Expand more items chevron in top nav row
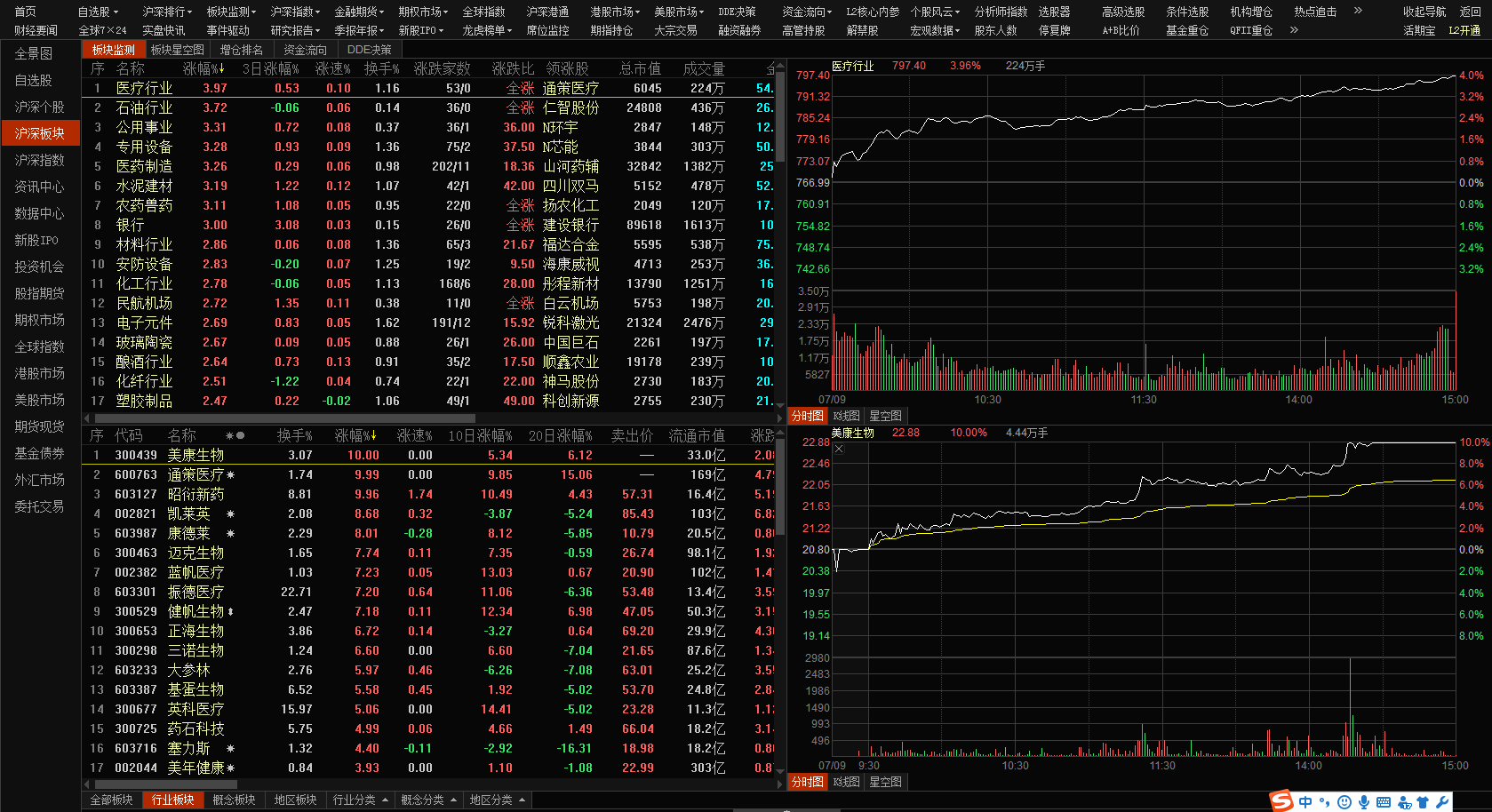Screen dimensions: 1492x812 [1358, 11]
